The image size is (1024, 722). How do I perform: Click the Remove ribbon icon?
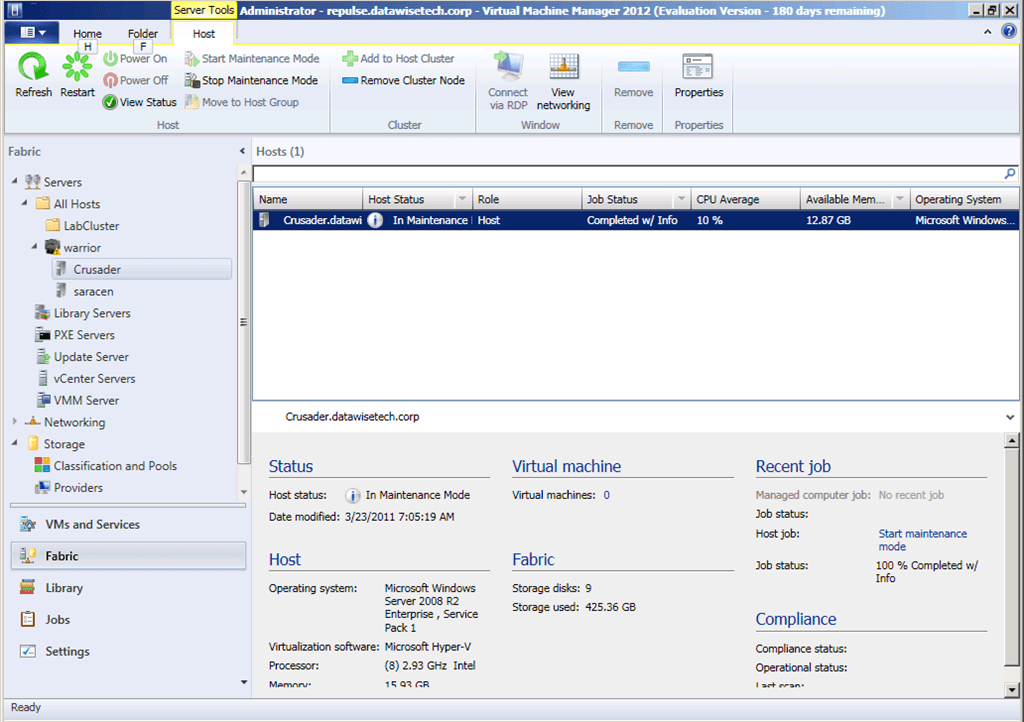click(633, 67)
